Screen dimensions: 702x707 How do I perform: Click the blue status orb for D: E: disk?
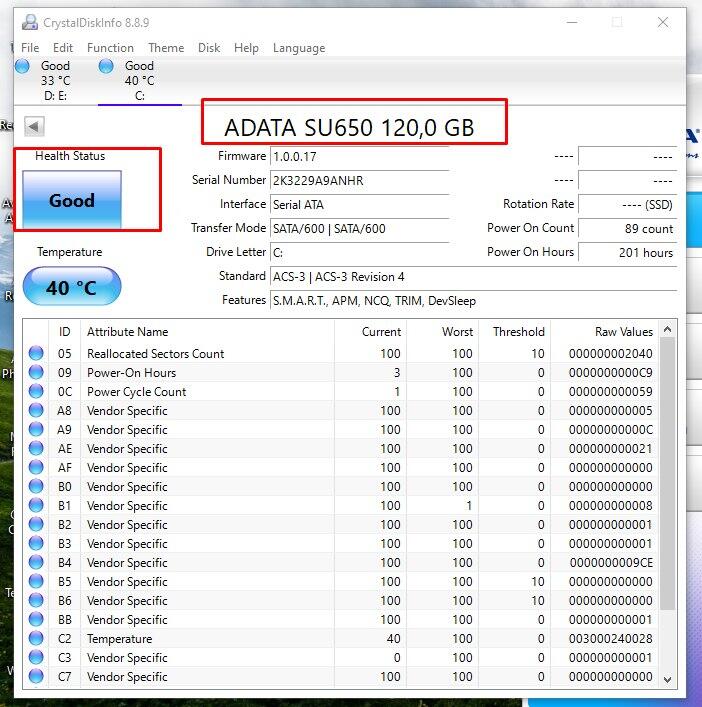22,66
